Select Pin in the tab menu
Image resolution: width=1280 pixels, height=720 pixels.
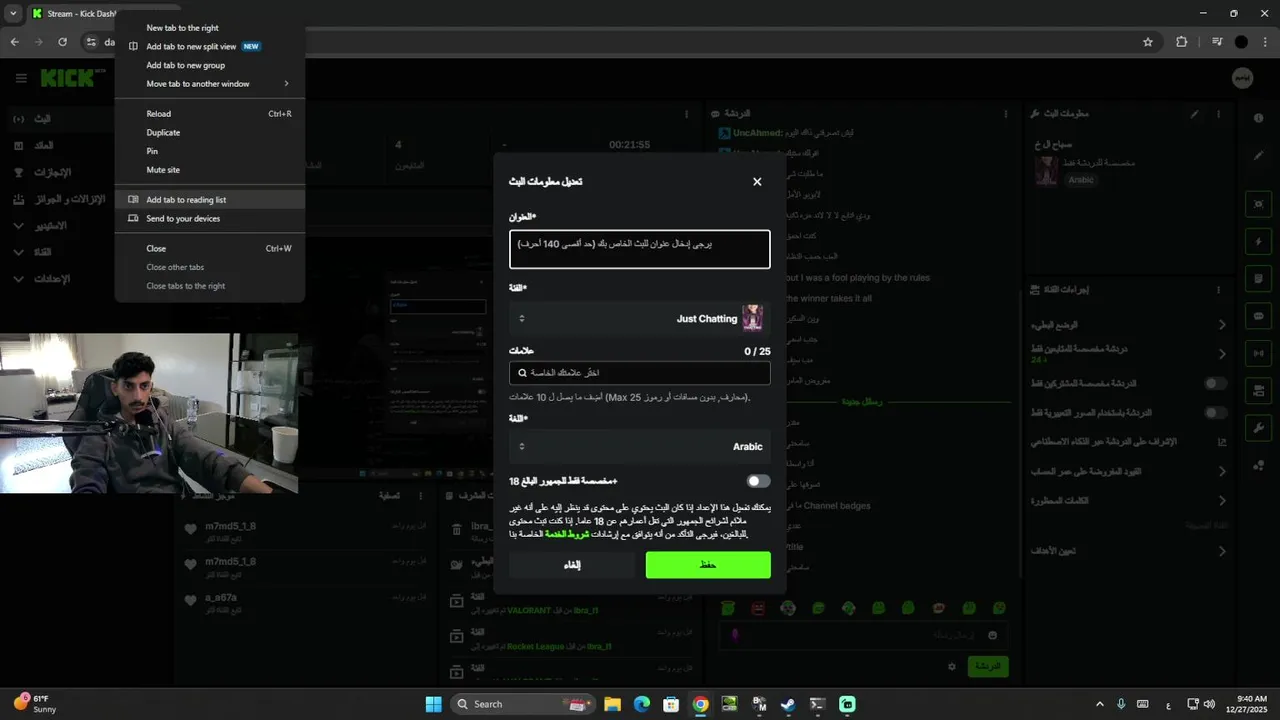coord(210,151)
